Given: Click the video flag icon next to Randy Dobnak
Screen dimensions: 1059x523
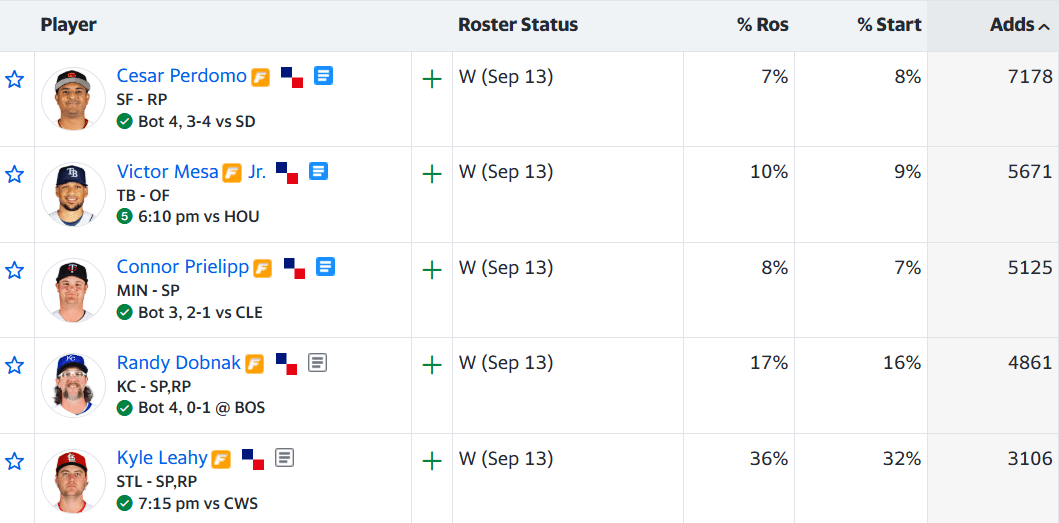Looking at the screenshot, I should (286, 364).
